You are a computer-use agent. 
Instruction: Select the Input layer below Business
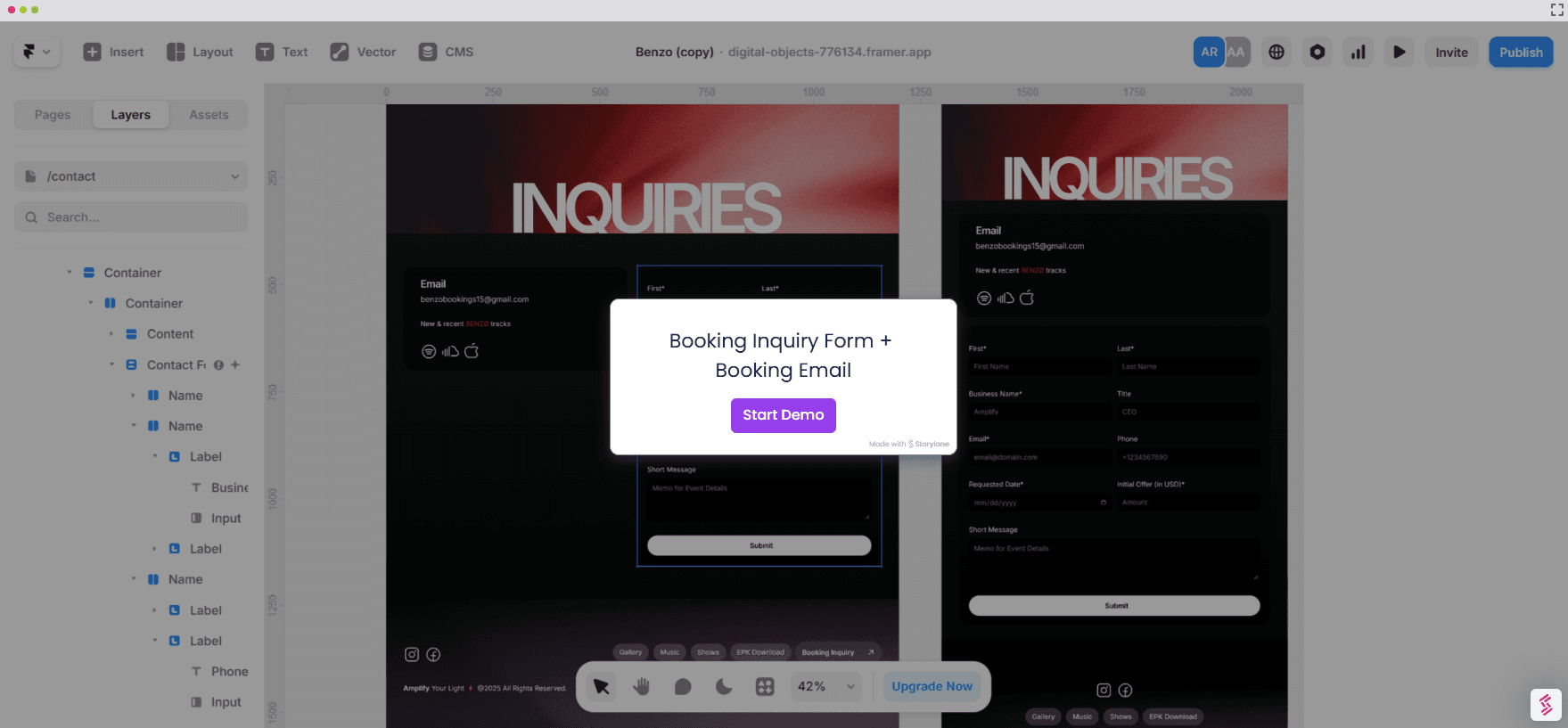(x=131, y=519)
